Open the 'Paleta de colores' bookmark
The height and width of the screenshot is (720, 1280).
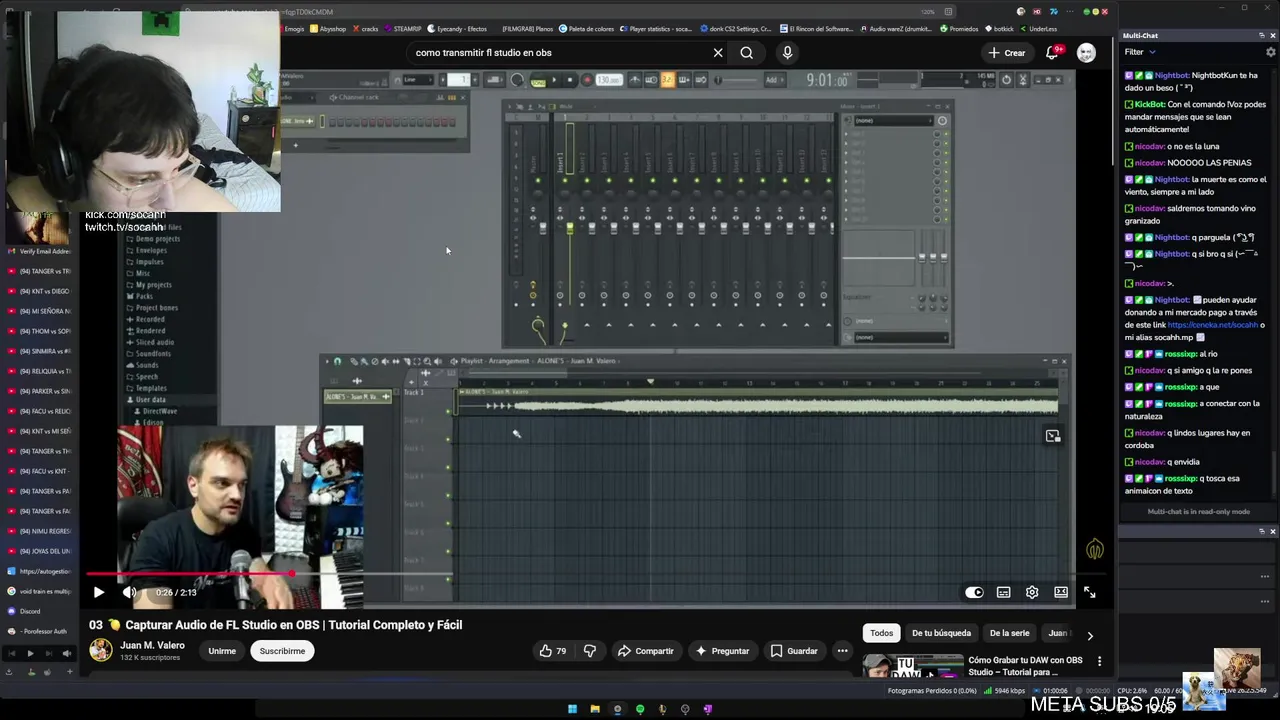pos(587,29)
